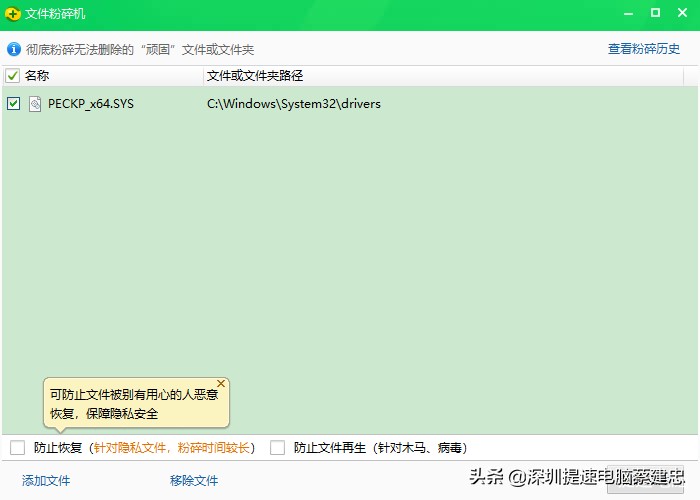This screenshot has height=500, width=700.
Task: Click 移除文件 to remove the file
Action: pyautogui.click(x=194, y=480)
